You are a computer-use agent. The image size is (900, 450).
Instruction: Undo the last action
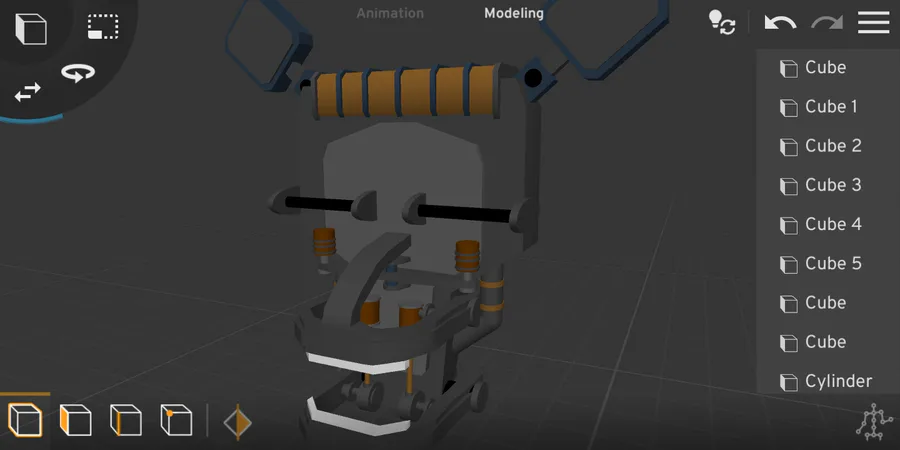pyautogui.click(x=780, y=23)
